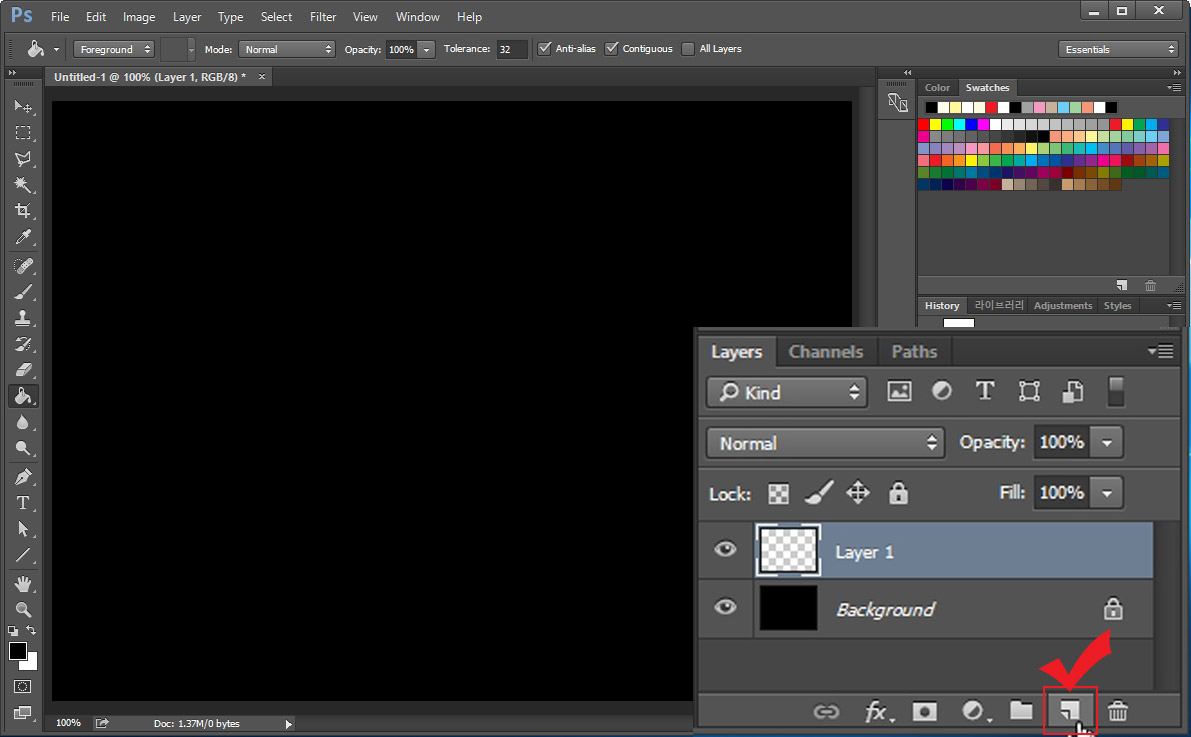This screenshot has height=737, width=1191.
Task: Click the Link Layers icon
Action: point(826,711)
